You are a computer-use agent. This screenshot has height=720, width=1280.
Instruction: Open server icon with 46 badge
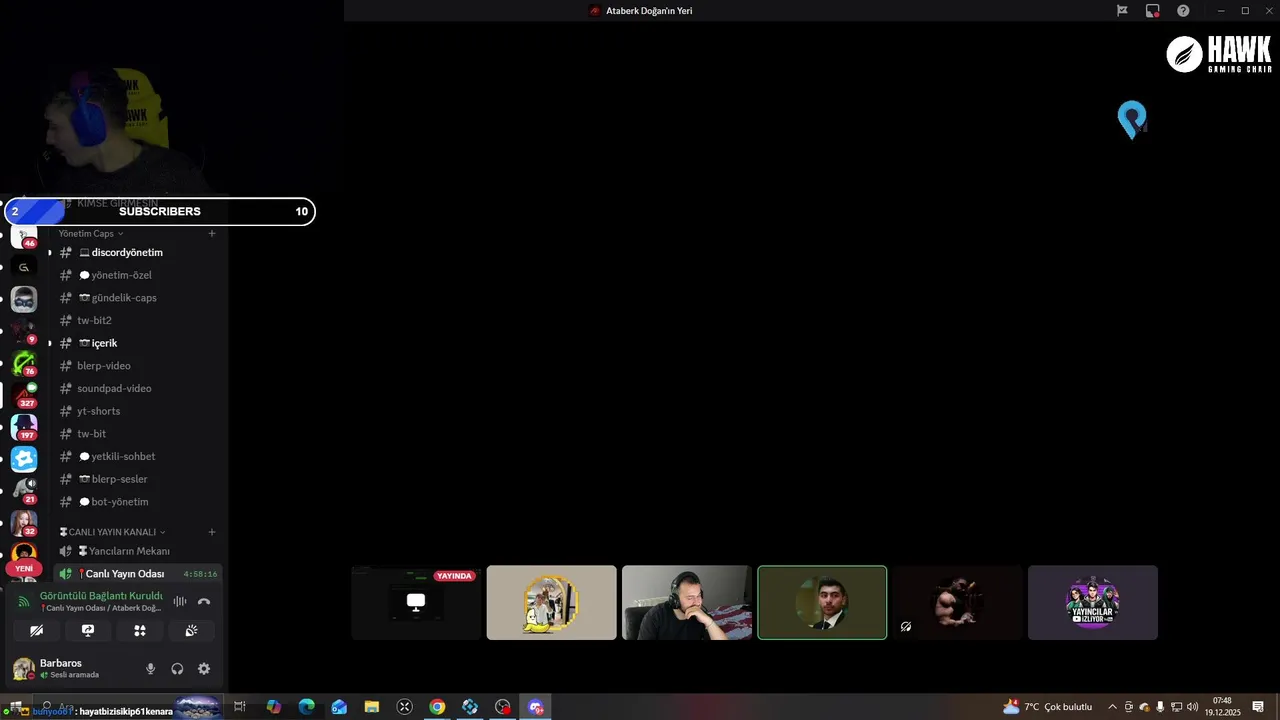[x=24, y=237]
